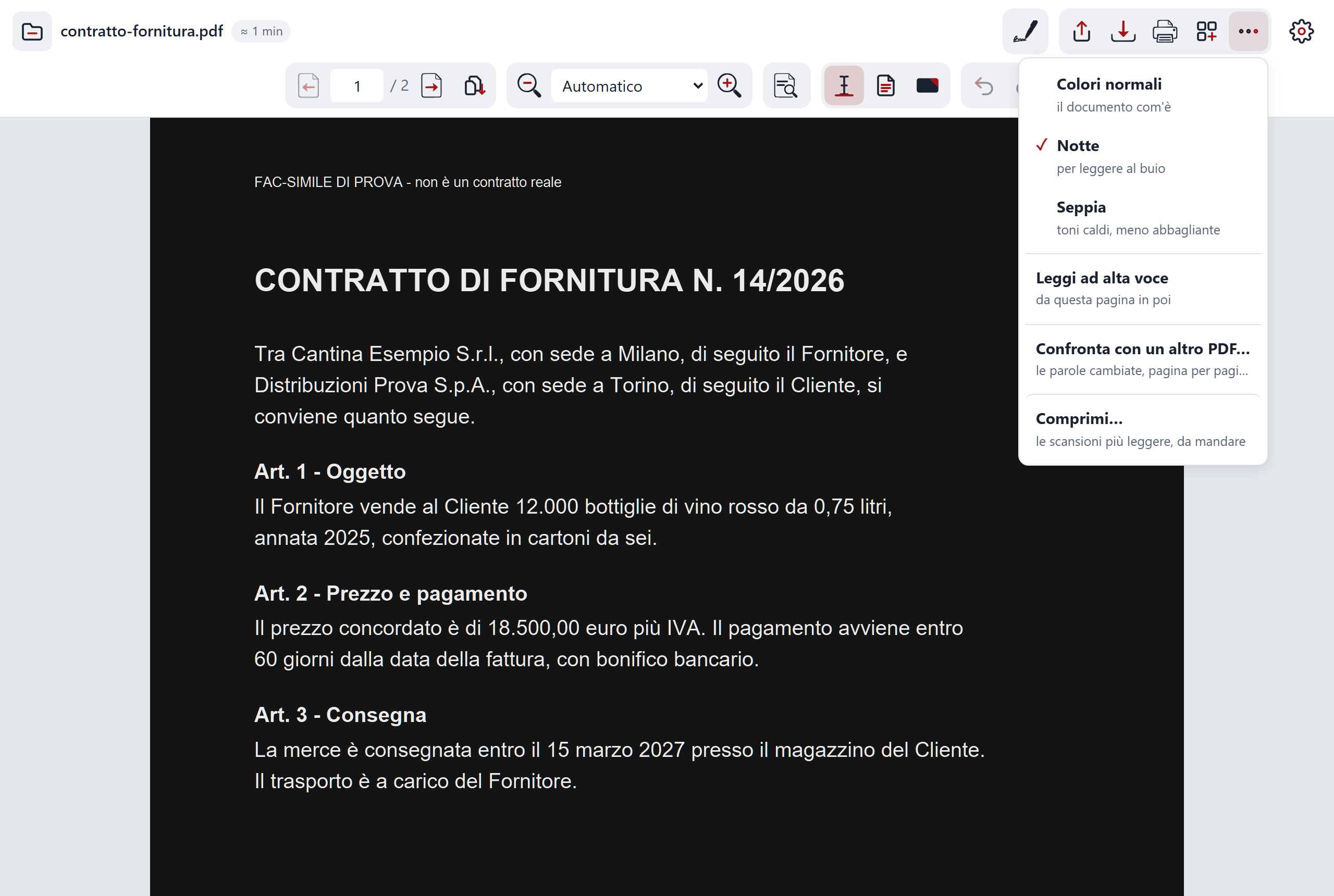Click the Art. 1 - Oggetto heading

[x=330, y=472]
